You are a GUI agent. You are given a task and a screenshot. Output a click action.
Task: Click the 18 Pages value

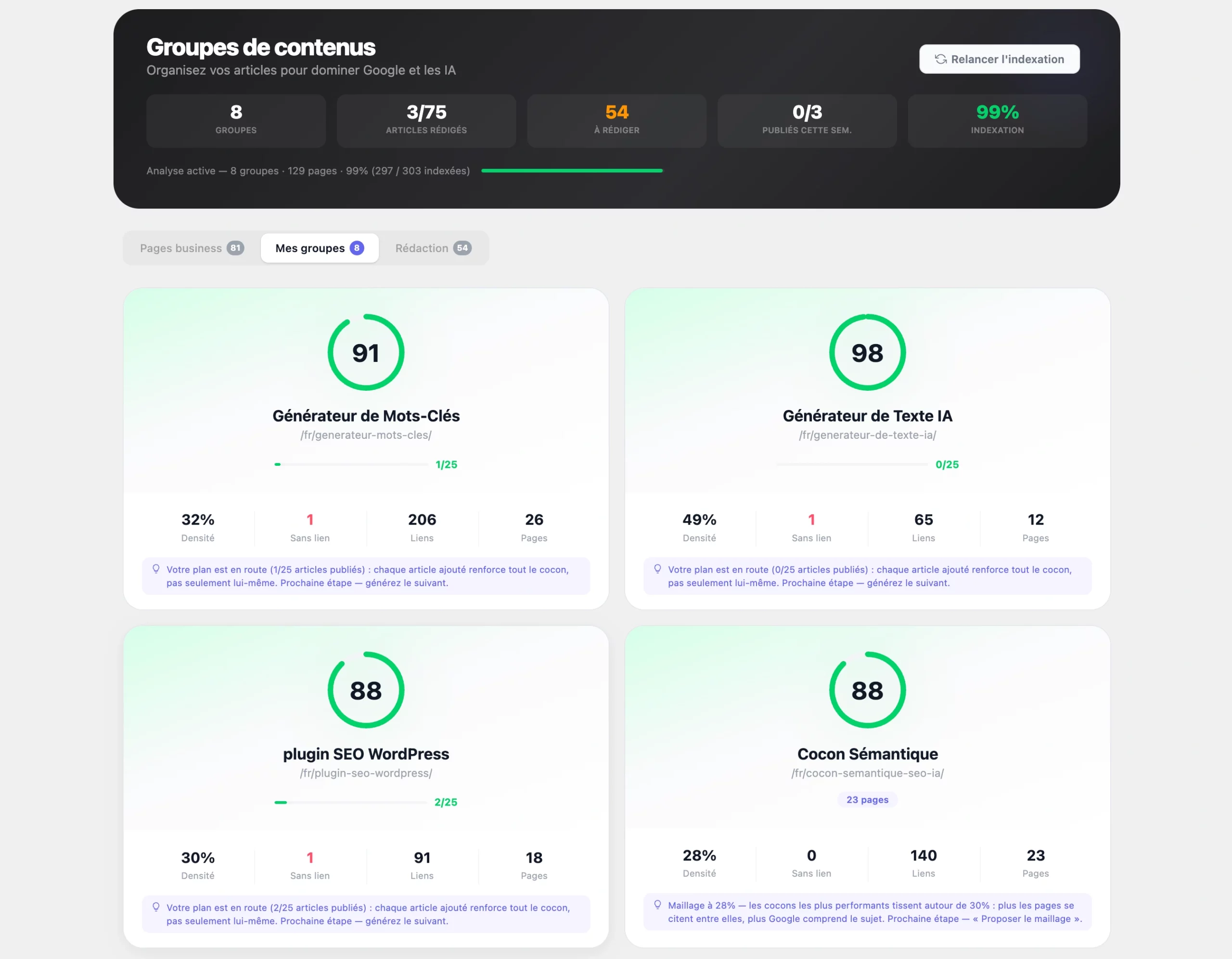[x=534, y=857]
